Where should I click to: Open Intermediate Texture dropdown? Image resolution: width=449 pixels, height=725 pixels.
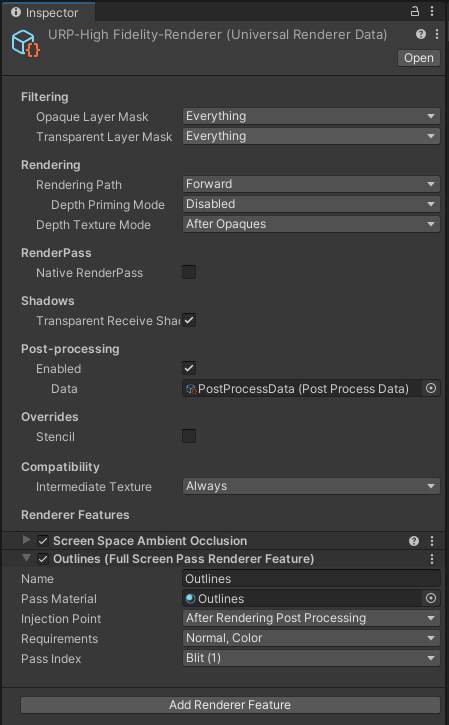pyautogui.click(x=311, y=486)
